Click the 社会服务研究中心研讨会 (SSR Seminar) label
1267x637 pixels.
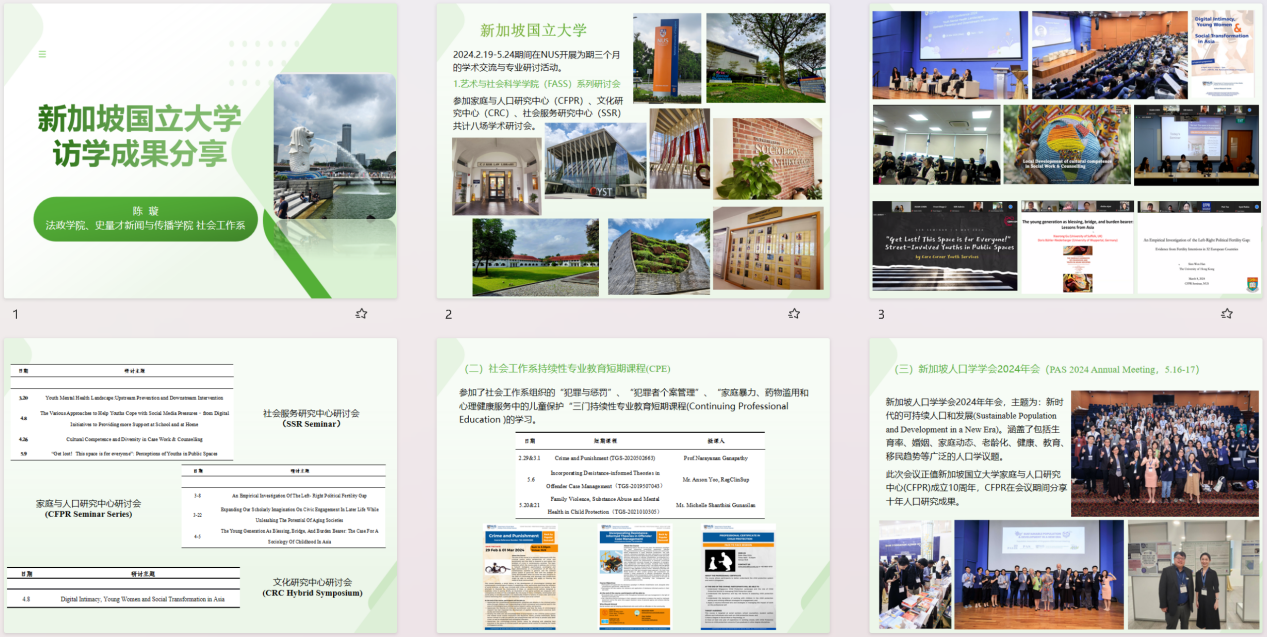(311, 418)
